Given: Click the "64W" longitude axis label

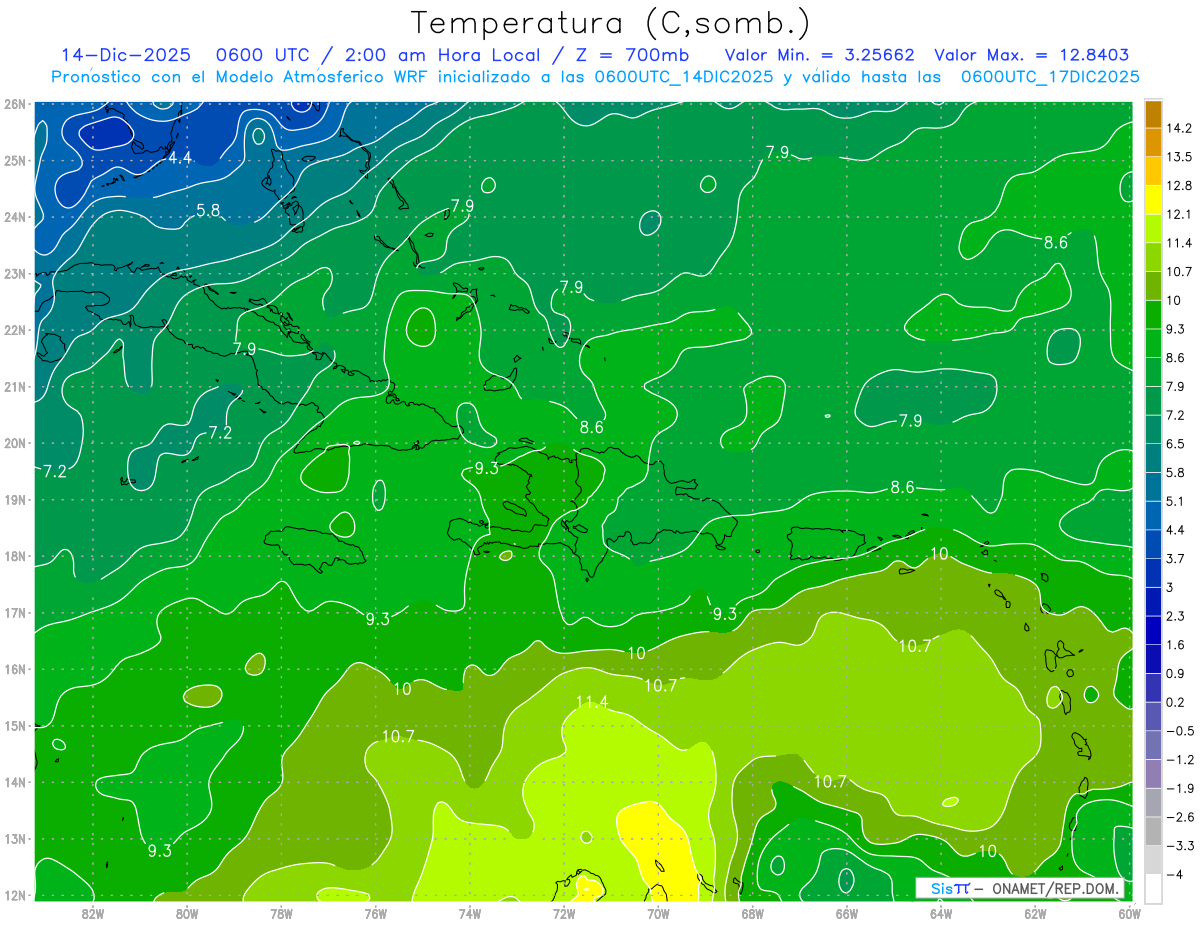Looking at the screenshot, I should pyautogui.click(x=940, y=913).
